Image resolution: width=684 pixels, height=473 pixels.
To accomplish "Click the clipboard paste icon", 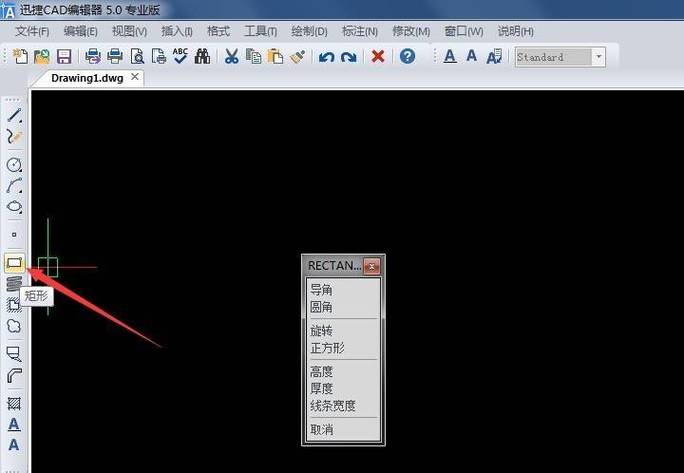I will [x=275, y=57].
